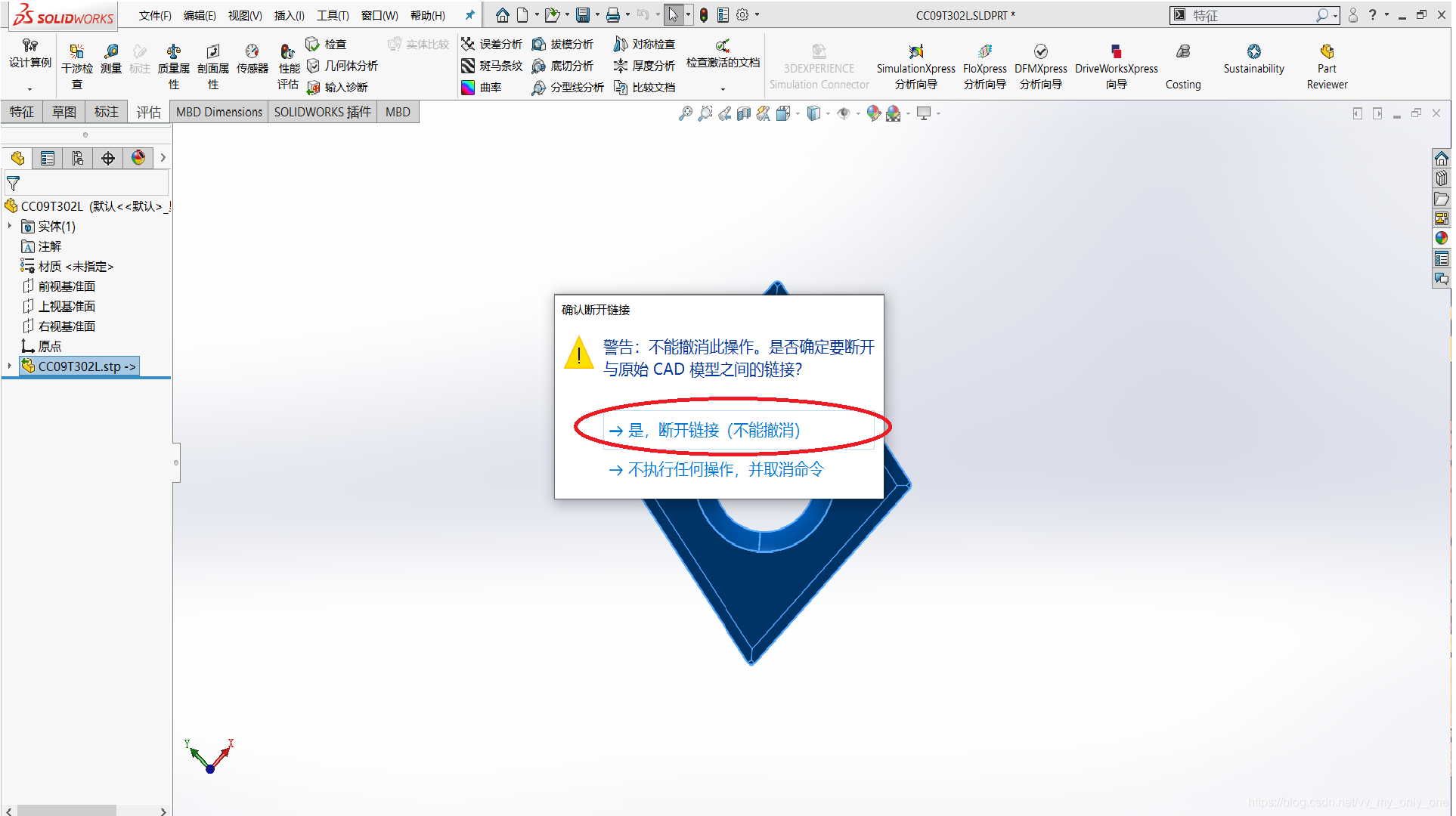Click the Import Diagnostics (输入诊断) icon
1456x816 pixels.
314,88
